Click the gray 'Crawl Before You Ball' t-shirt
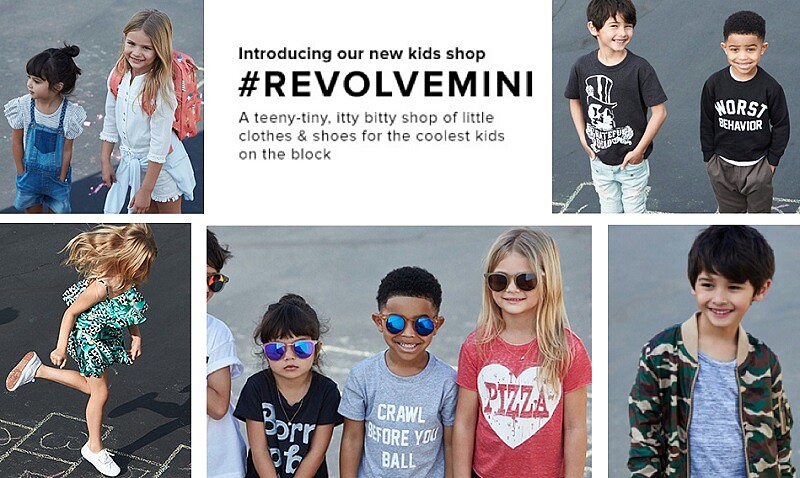Screen dimensions: 800x478 click(x=399, y=416)
